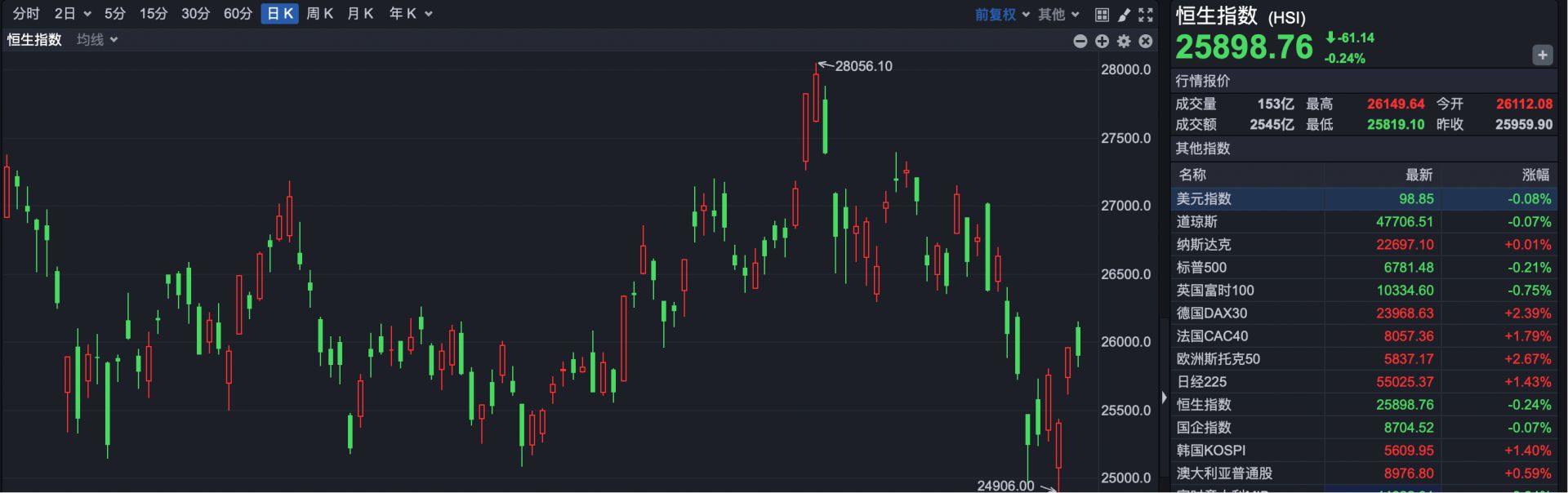Expand the 2日 period dropdown

coord(73,14)
